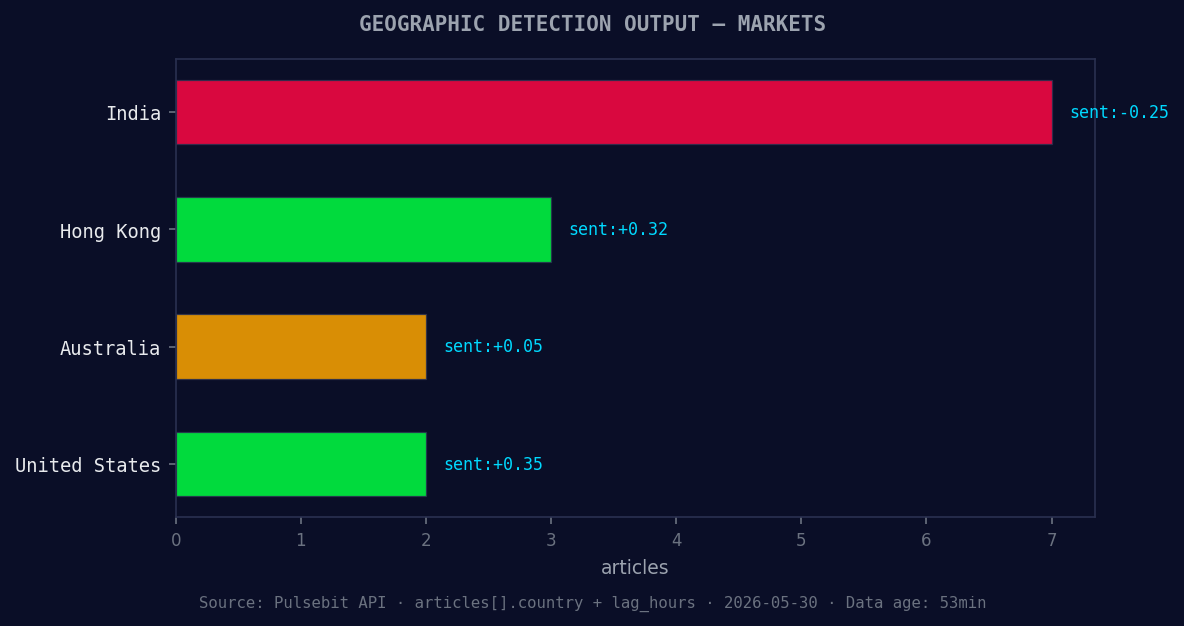Click the India axis label

134,113
